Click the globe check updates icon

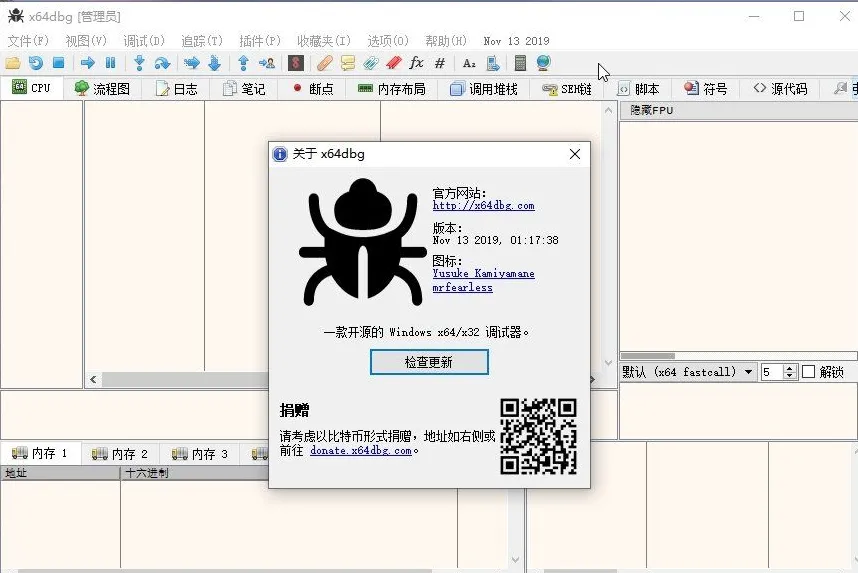(543, 63)
